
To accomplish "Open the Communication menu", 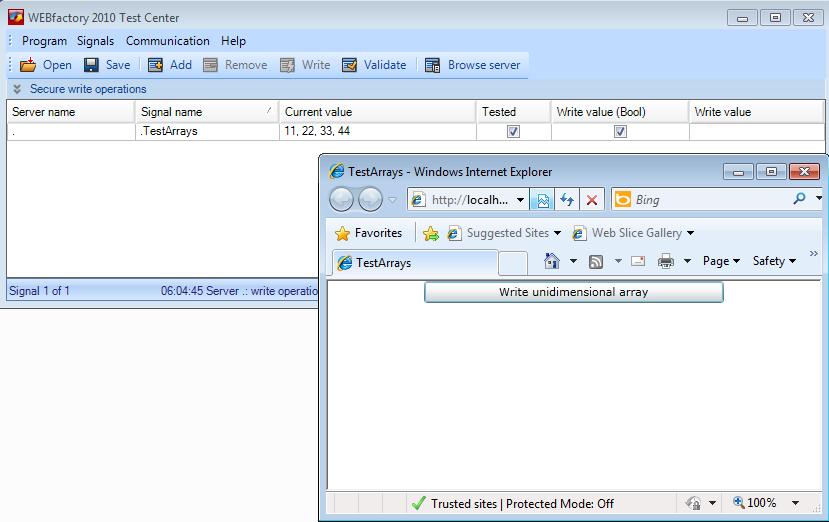I will (167, 41).
